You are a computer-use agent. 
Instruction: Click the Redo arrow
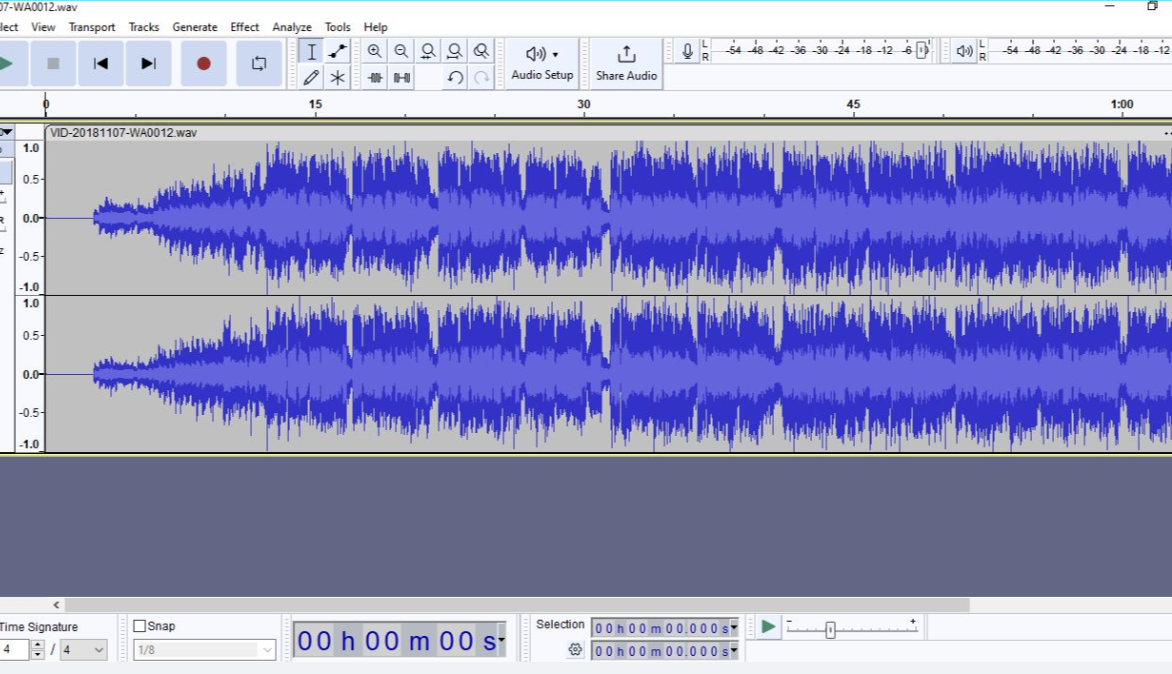pos(481,78)
